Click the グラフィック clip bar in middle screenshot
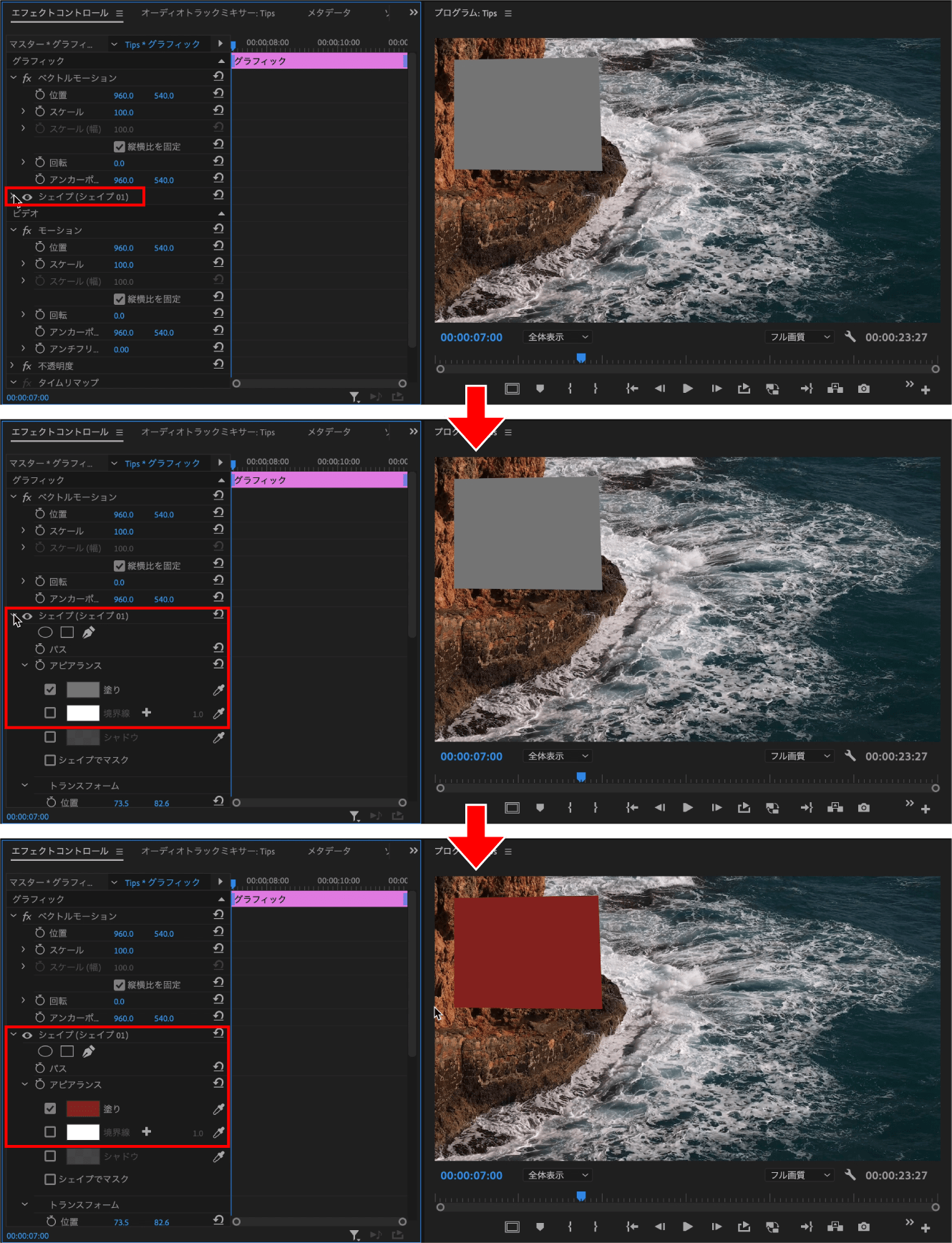 pyautogui.click(x=319, y=480)
